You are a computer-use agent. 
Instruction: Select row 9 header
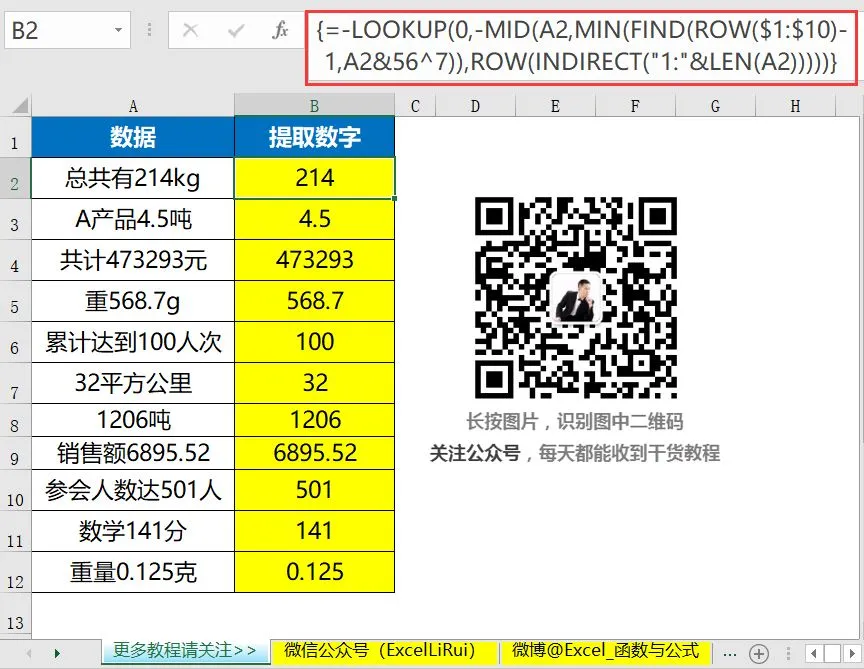coord(15,454)
